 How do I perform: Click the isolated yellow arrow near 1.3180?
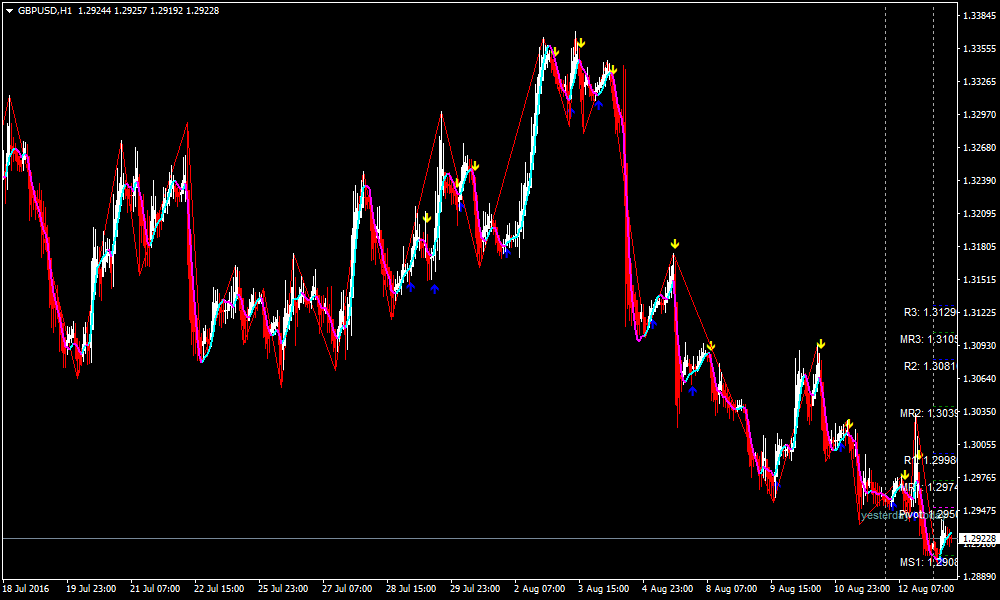[x=675, y=244]
